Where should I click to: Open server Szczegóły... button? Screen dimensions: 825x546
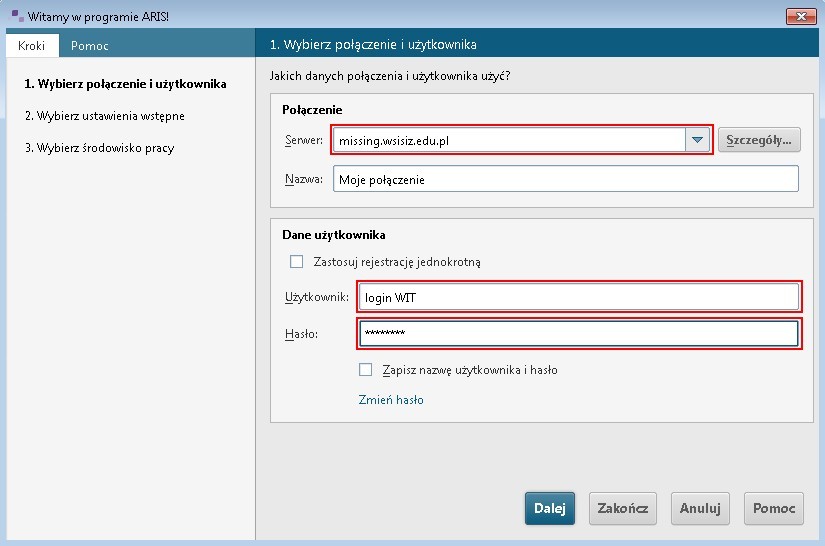click(759, 140)
